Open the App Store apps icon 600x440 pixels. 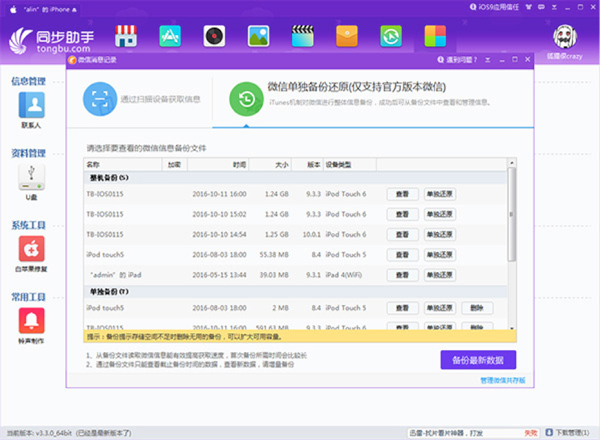[x=170, y=36]
